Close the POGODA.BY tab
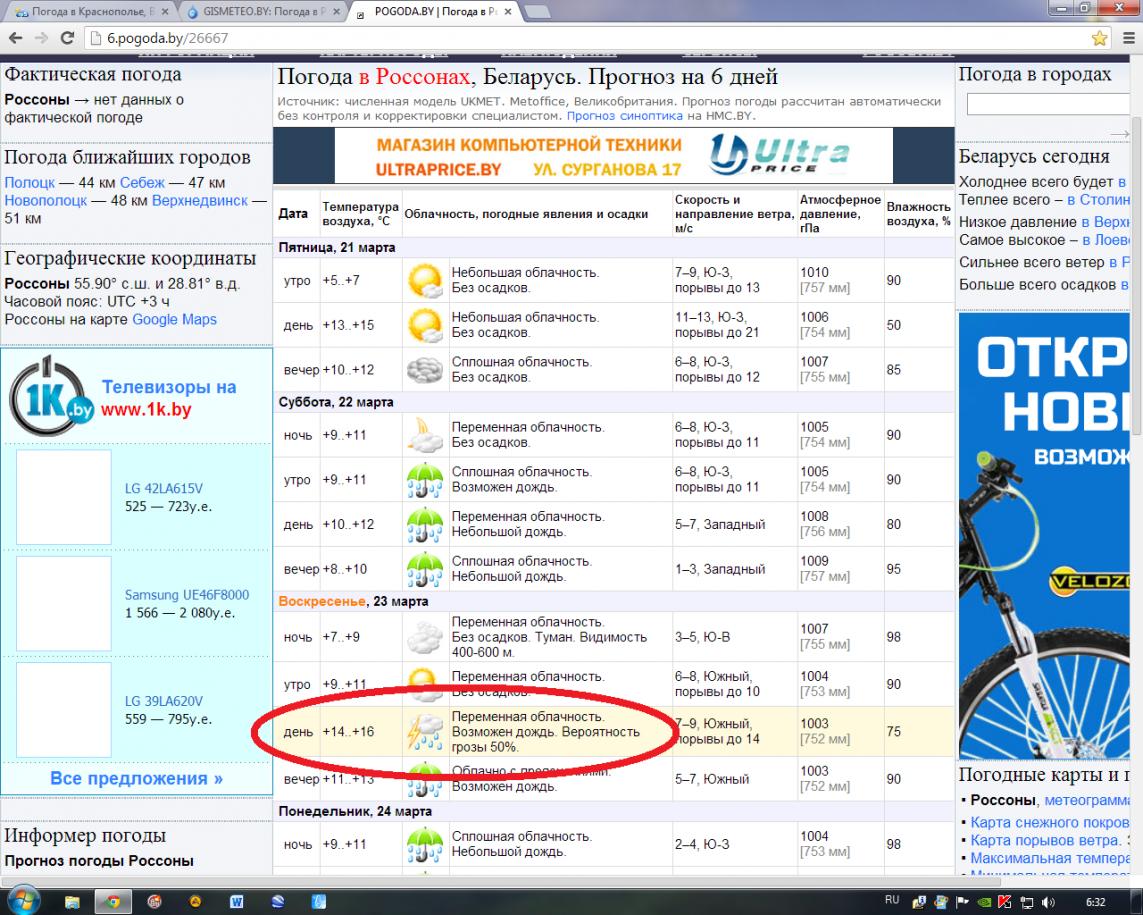Image resolution: width=1143 pixels, height=915 pixels. click(508, 13)
